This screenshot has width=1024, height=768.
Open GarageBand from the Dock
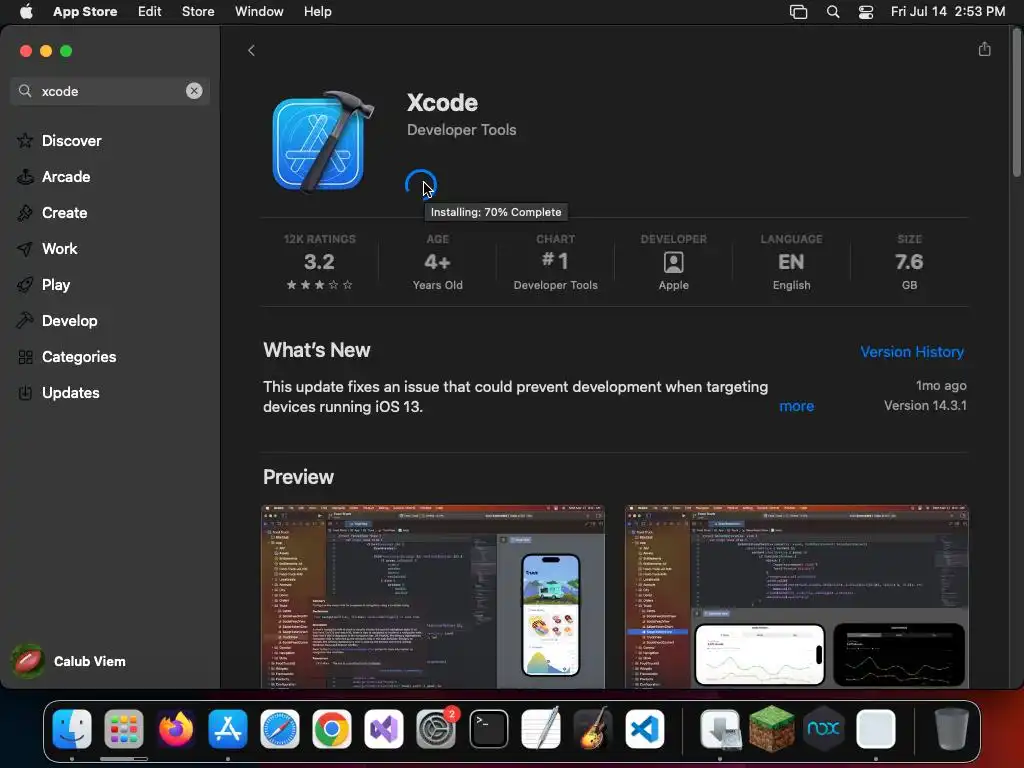point(592,729)
